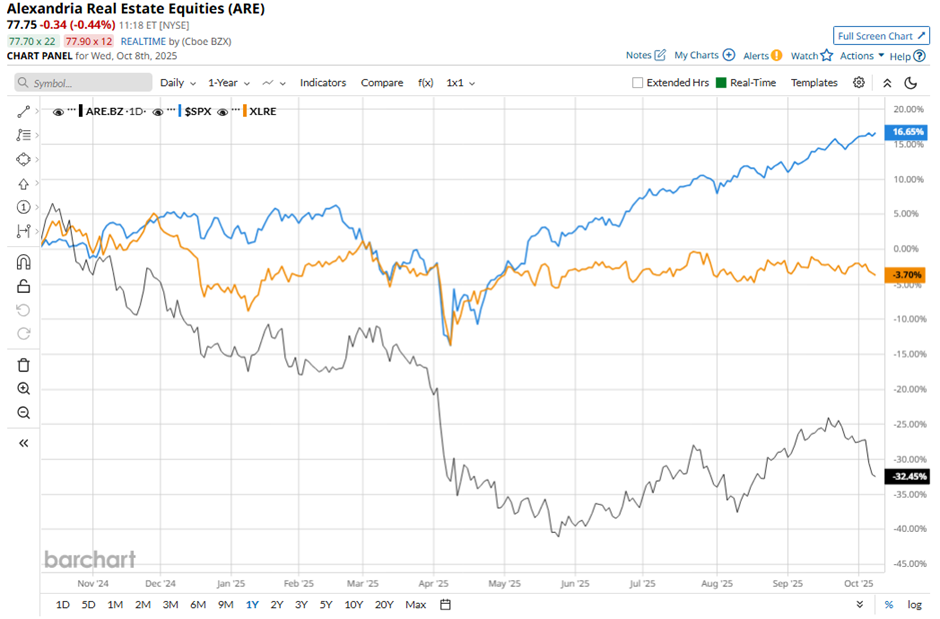Delete drawings with the trash icon

tap(23, 365)
